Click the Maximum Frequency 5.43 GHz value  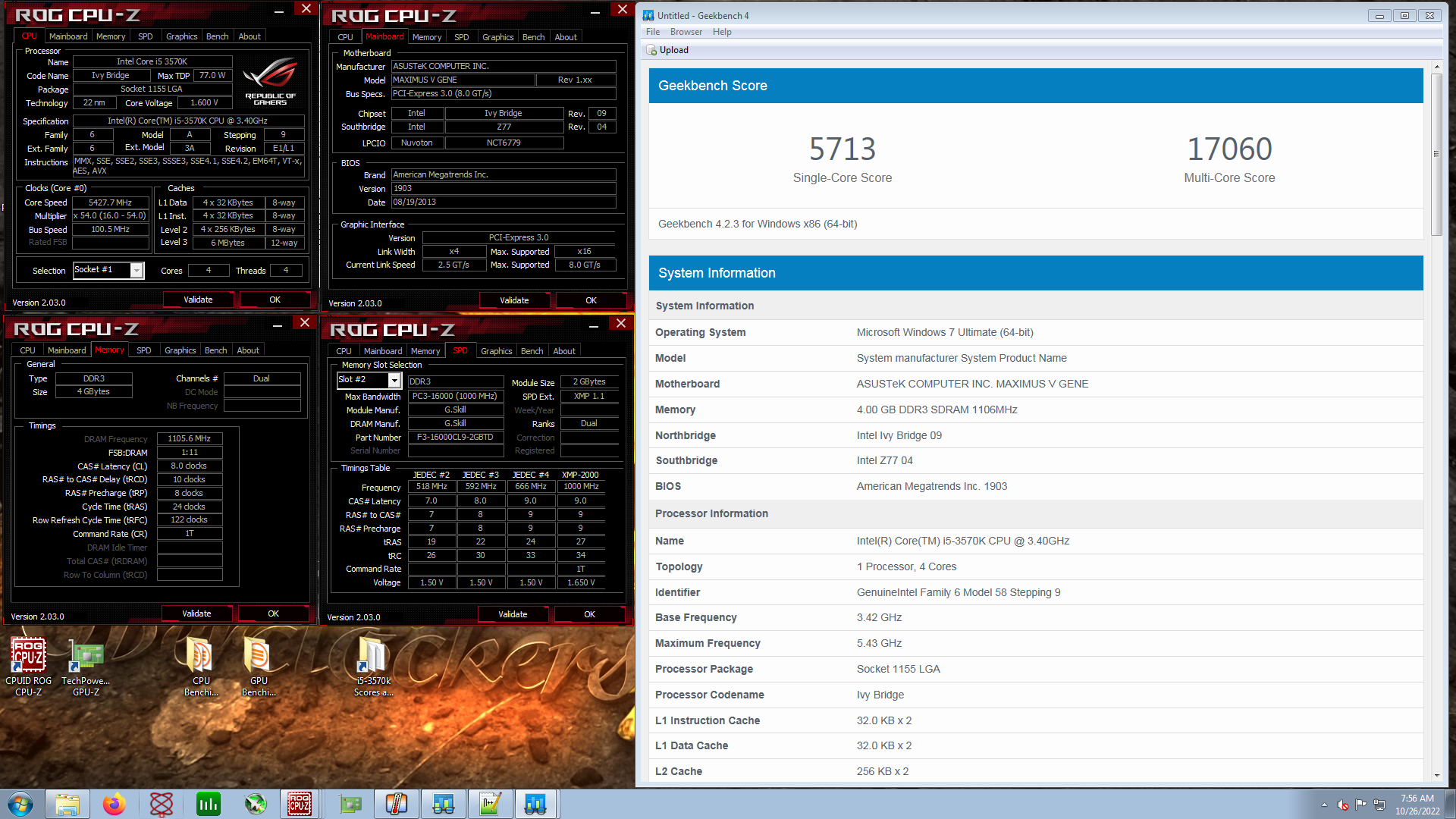coord(879,643)
